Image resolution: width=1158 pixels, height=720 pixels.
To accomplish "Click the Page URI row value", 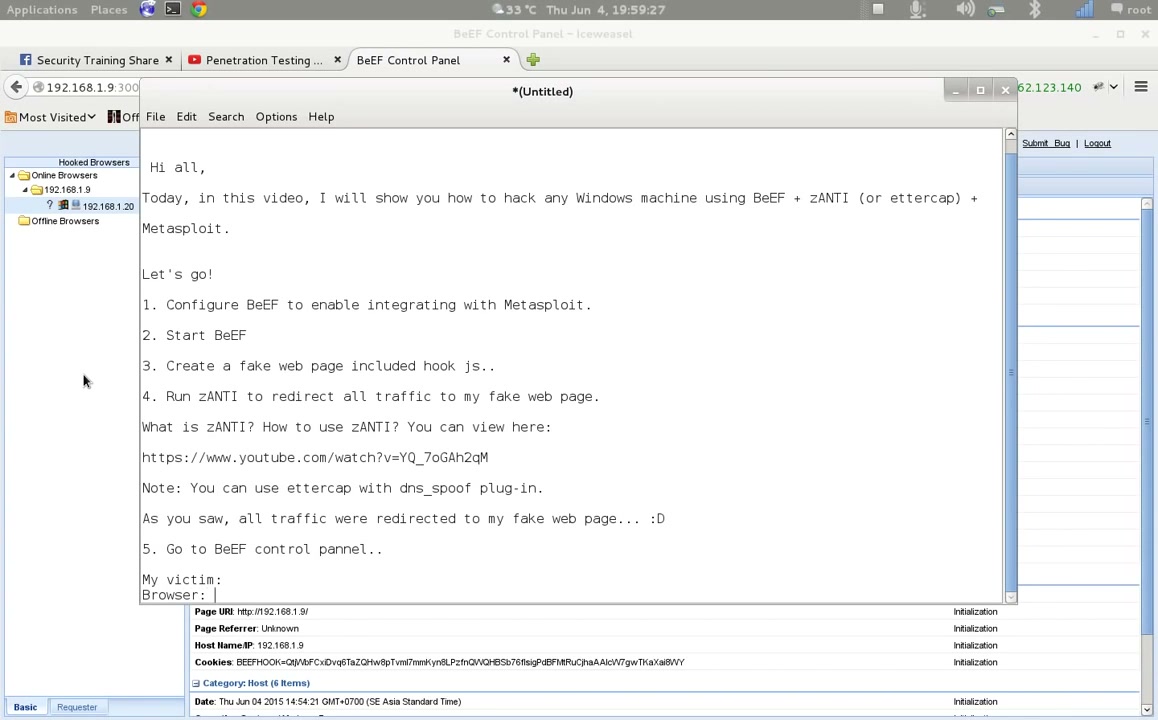I will click(x=273, y=611).
